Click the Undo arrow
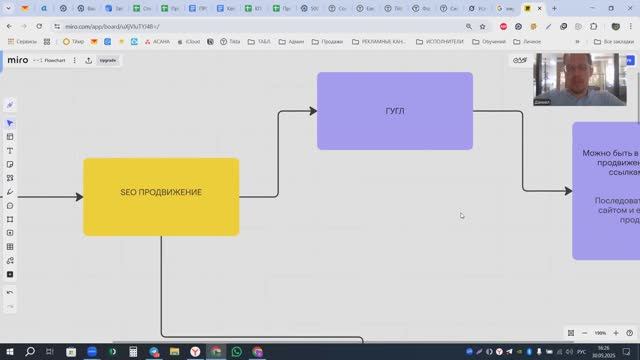The image size is (640, 360). point(10,293)
